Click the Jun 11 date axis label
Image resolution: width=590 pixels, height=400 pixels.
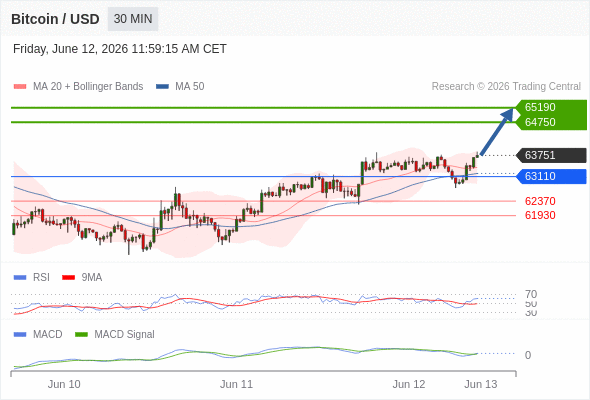coord(236,384)
